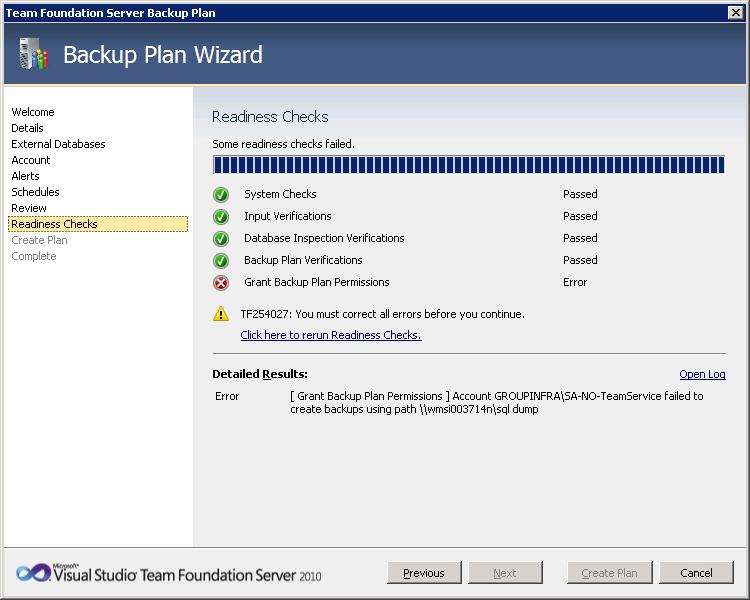This screenshot has width=750, height=600.
Task: Click the Visual Studio infinity logo
Action: 32,573
